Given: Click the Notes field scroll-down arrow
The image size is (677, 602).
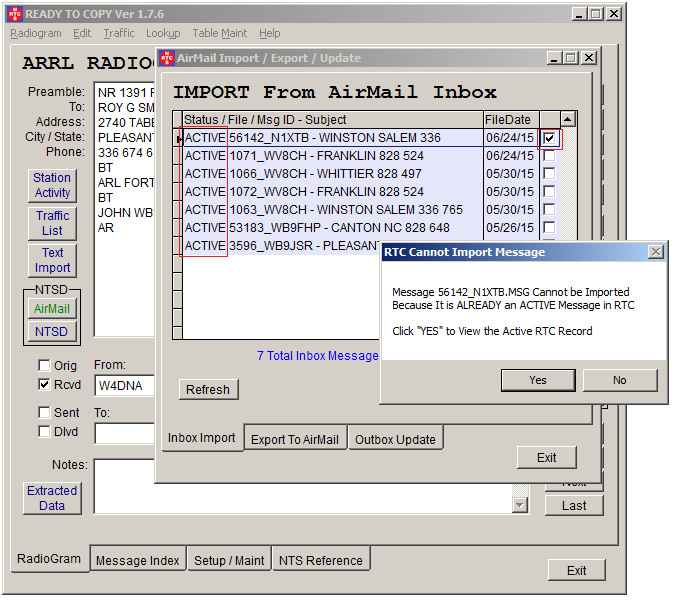Looking at the screenshot, I should click(520, 505).
